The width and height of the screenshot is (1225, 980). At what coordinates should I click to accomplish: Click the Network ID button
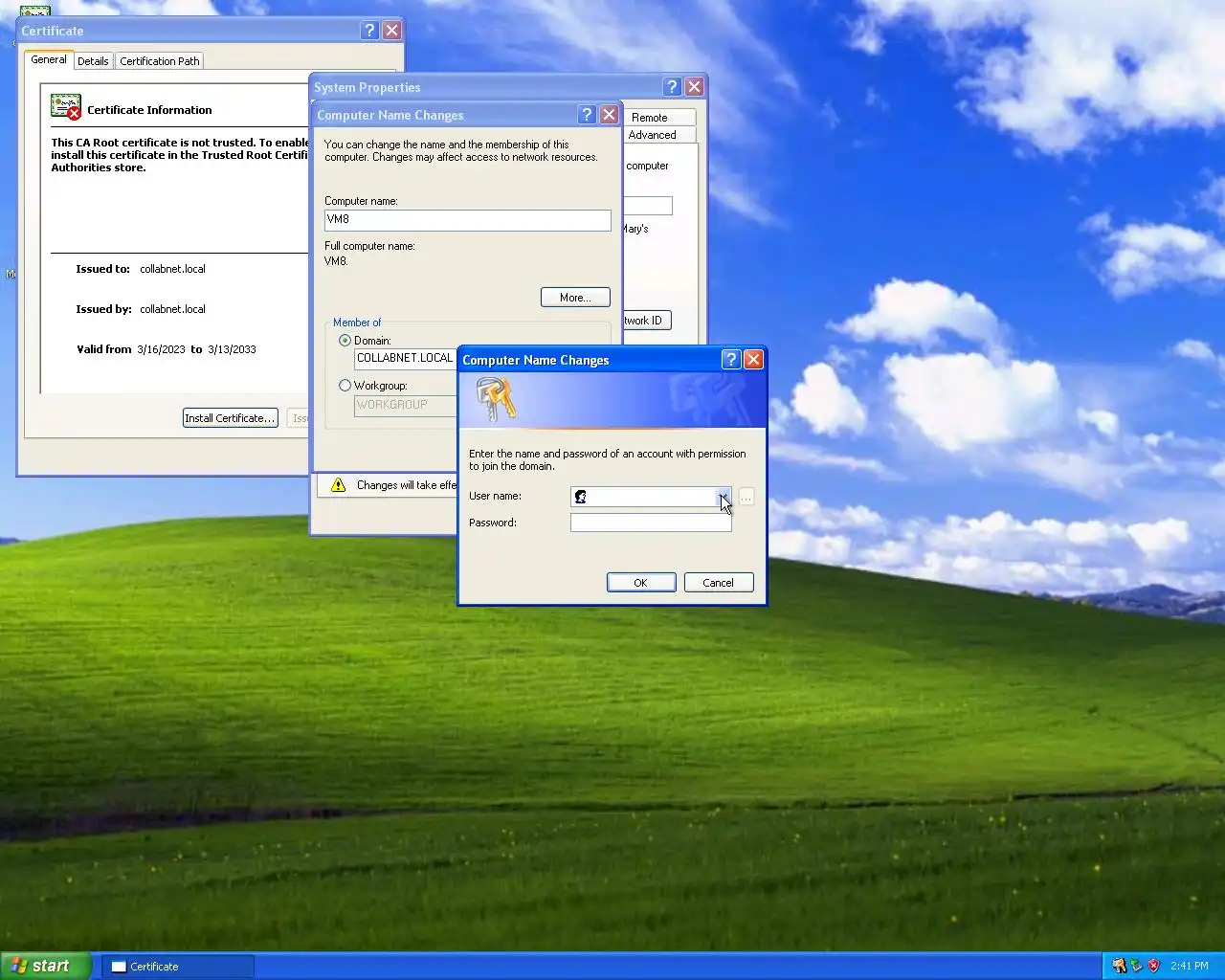pyautogui.click(x=647, y=321)
